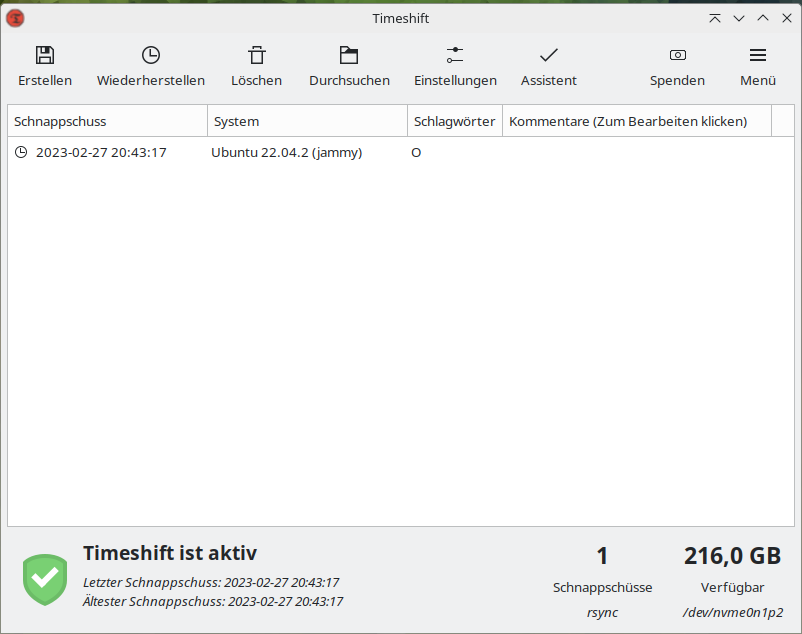Click the Verfügbar label
The height and width of the screenshot is (634, 802).
tap(732, 587)
